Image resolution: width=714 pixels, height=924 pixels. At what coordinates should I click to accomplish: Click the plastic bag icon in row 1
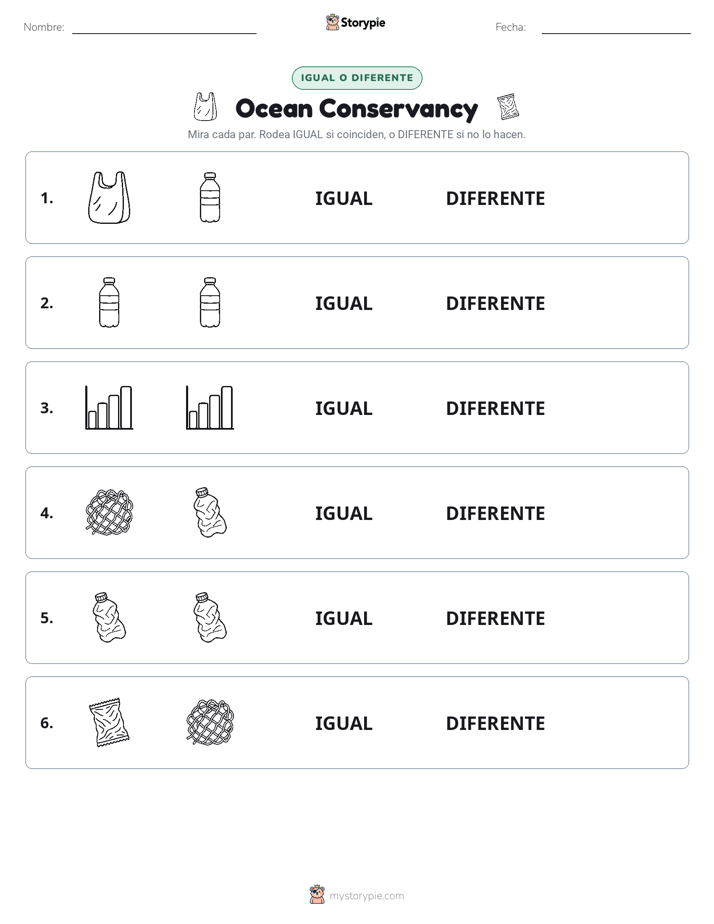[109, 198]
